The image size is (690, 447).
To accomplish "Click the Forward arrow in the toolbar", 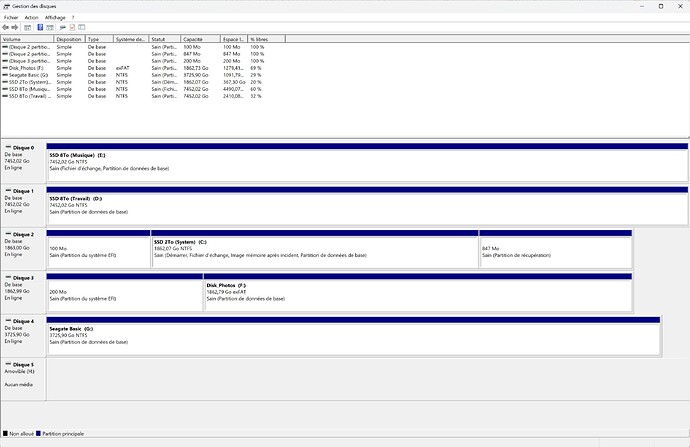I will point(15,27).
